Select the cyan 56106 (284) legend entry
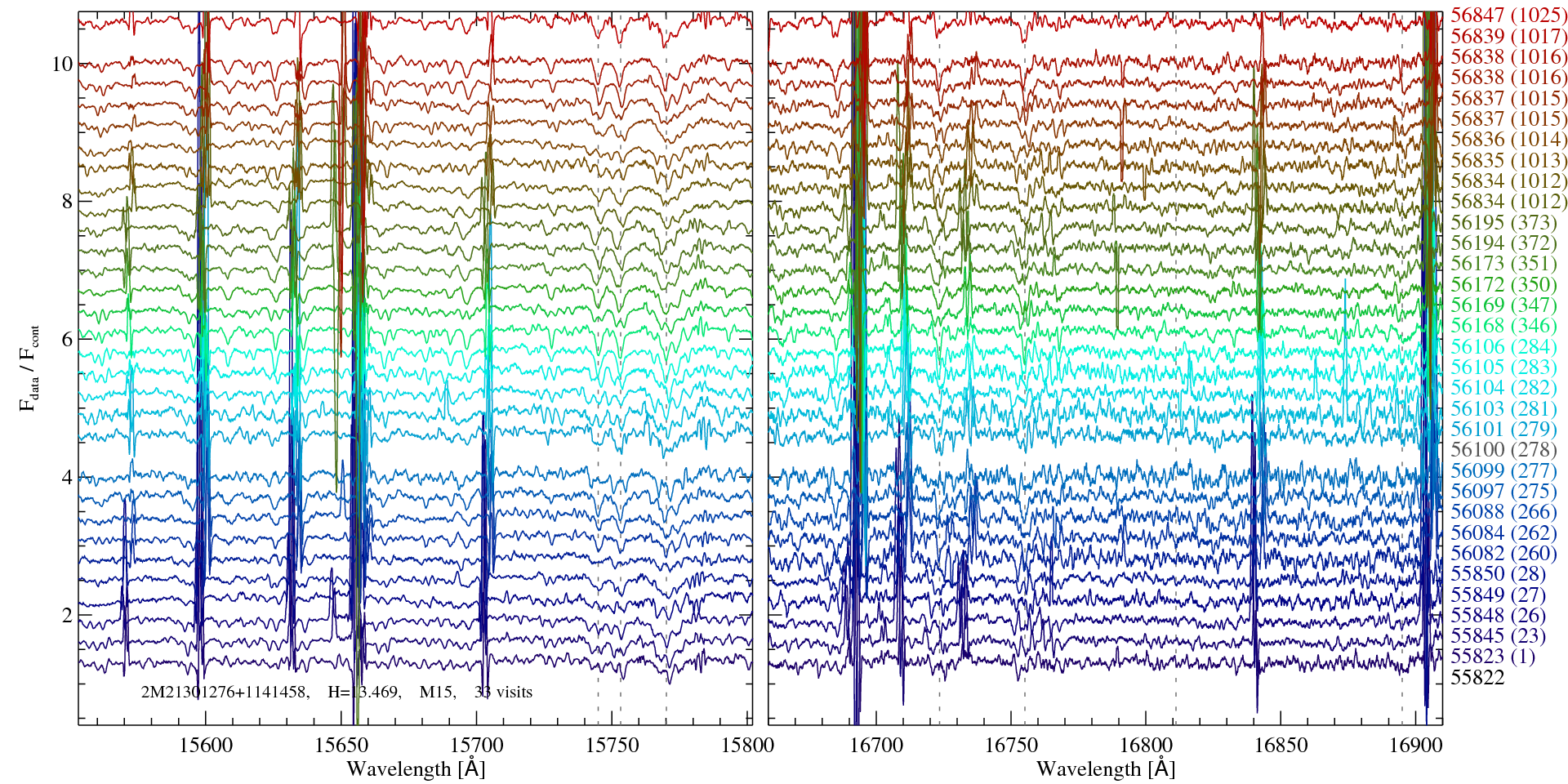This screenshot has width=1568, height=784. click(x=1503, y=346)
